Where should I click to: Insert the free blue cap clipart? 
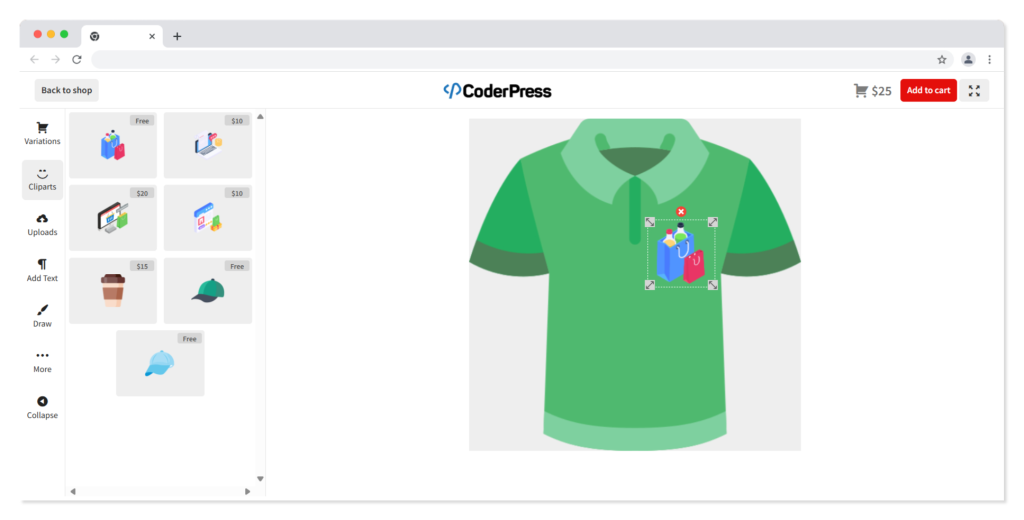click(160, 363)
